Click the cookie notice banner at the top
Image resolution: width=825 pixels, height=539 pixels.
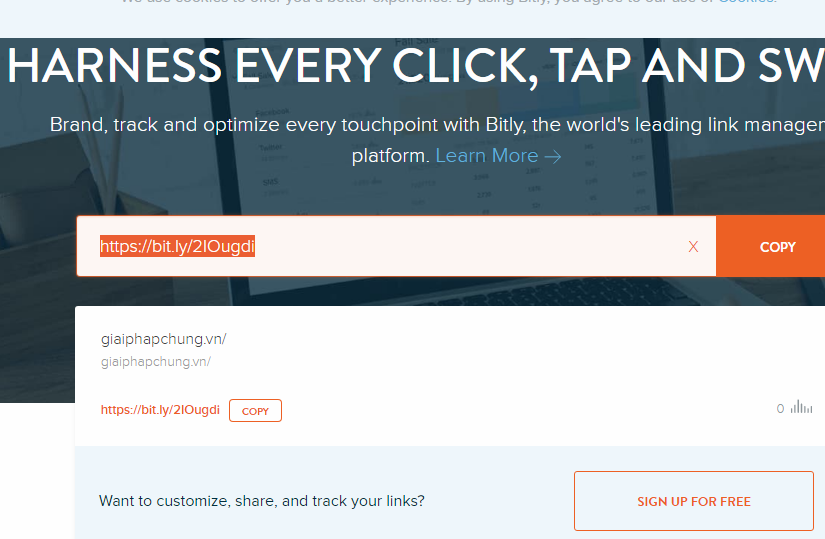[x=412, y=16]
